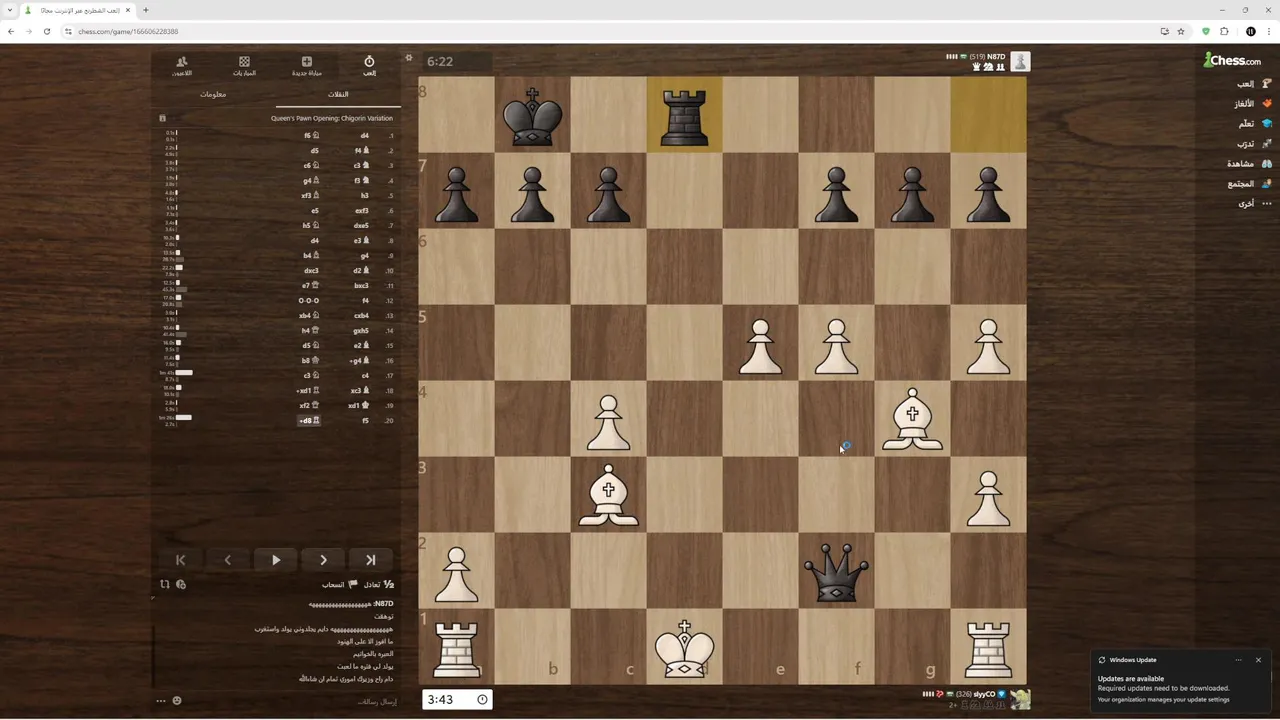Select the Players (اللاعبون) icon
This screenshot has width=1280, height=720.
[x=181, y=66]
